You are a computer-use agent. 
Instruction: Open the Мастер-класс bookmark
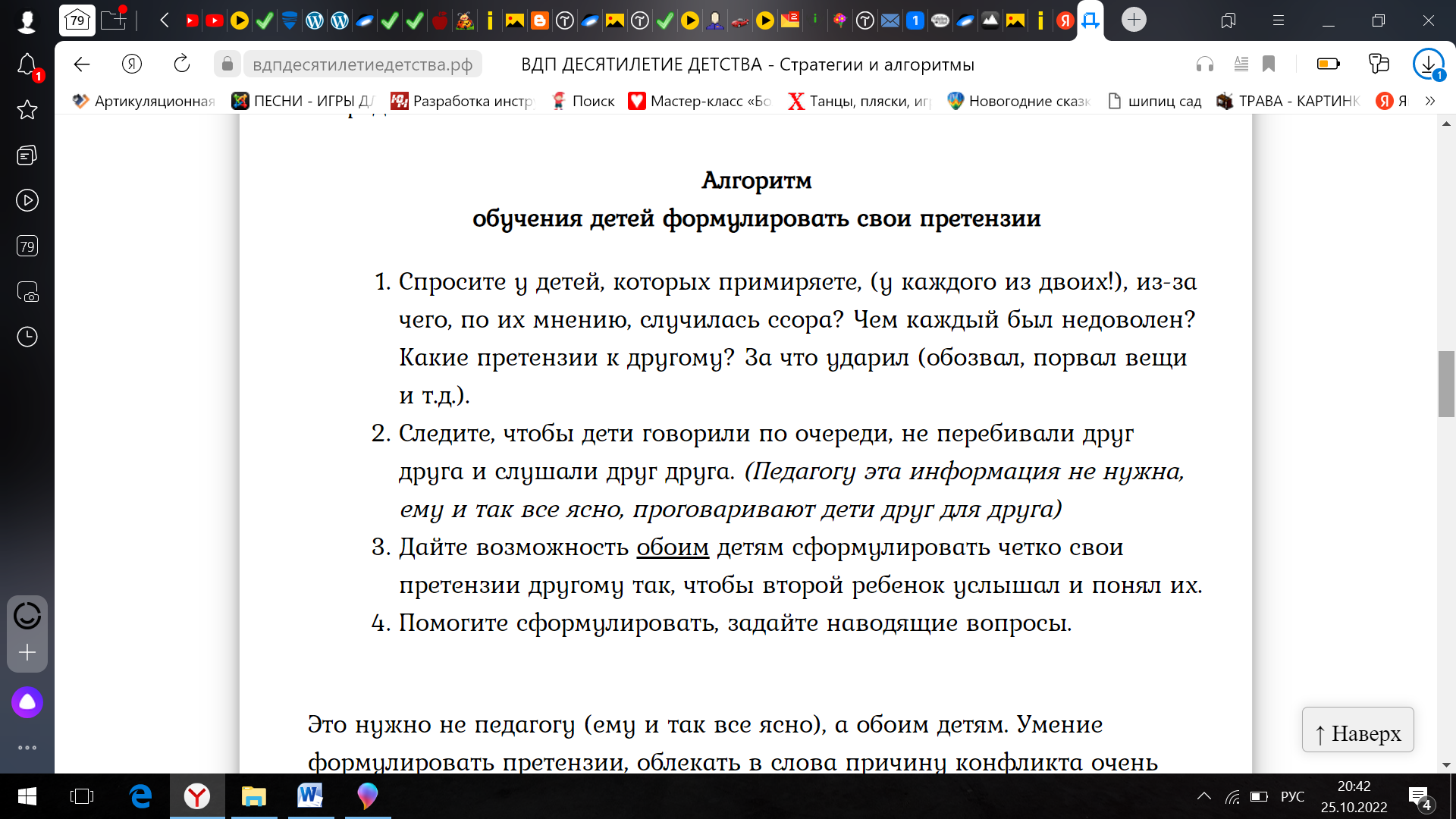click(700, 101)
